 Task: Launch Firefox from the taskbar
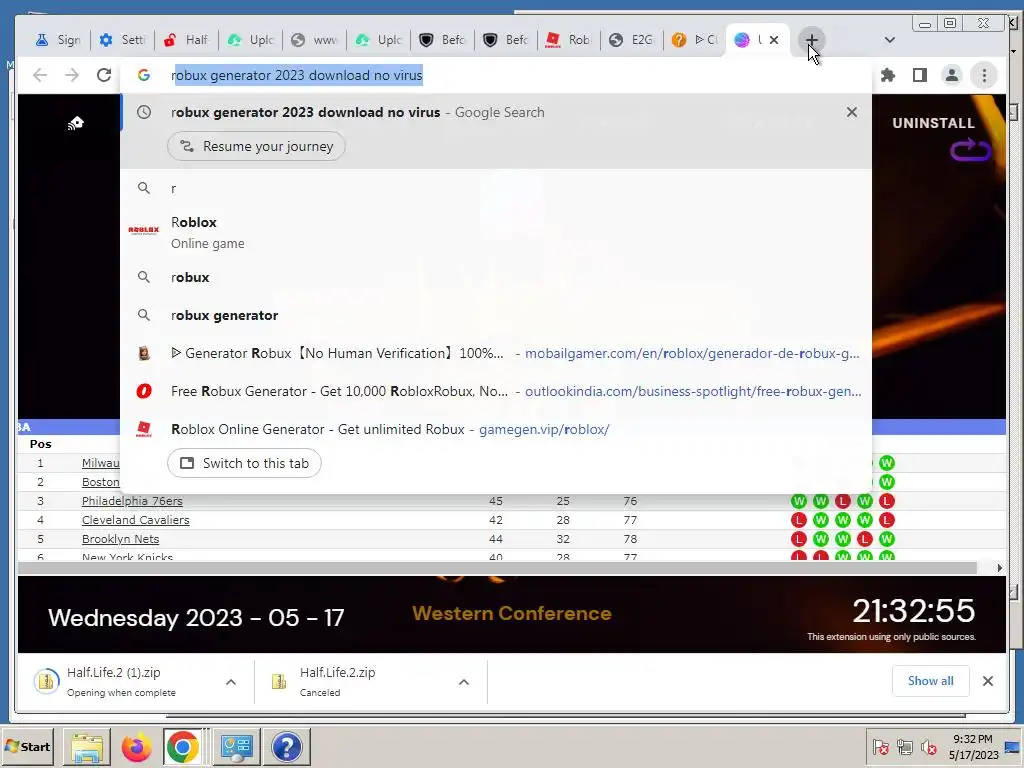[x=136, y=747]
